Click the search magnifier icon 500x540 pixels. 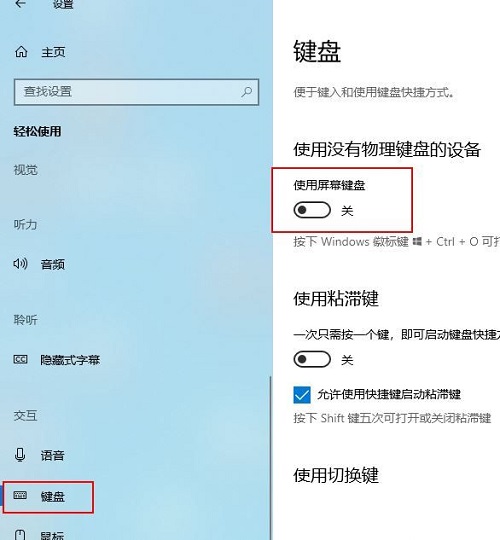(x=247, y=92)
